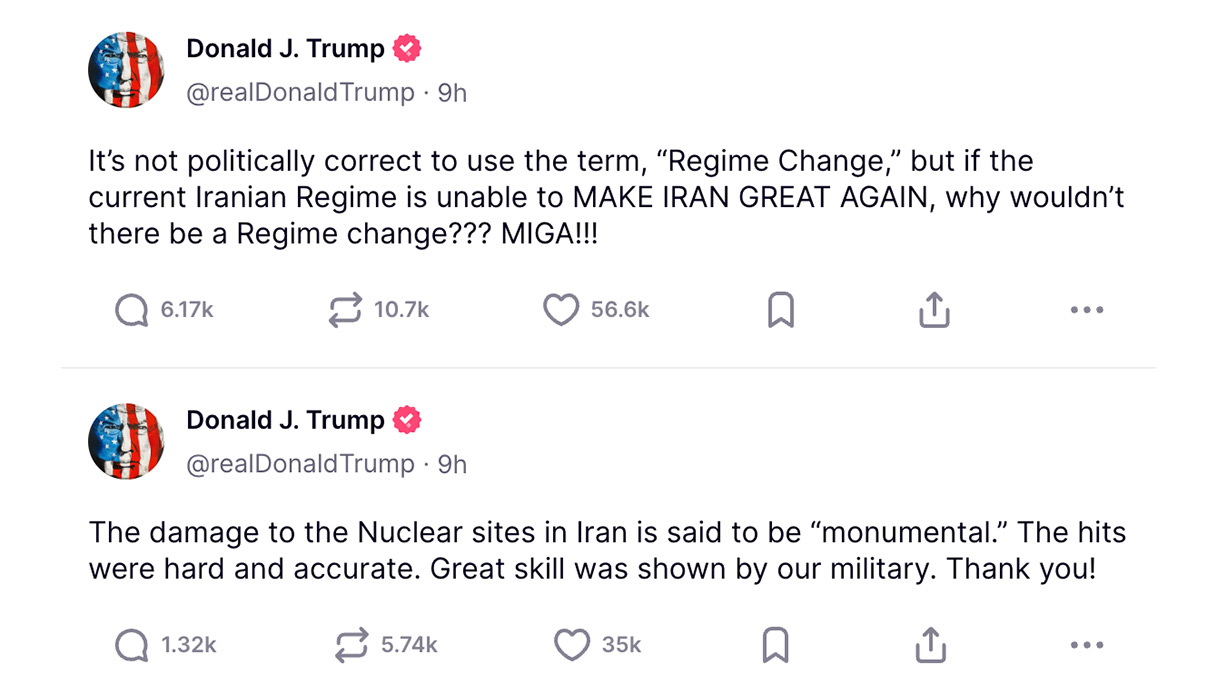Bookmark the Nuclear sites post

775,645
